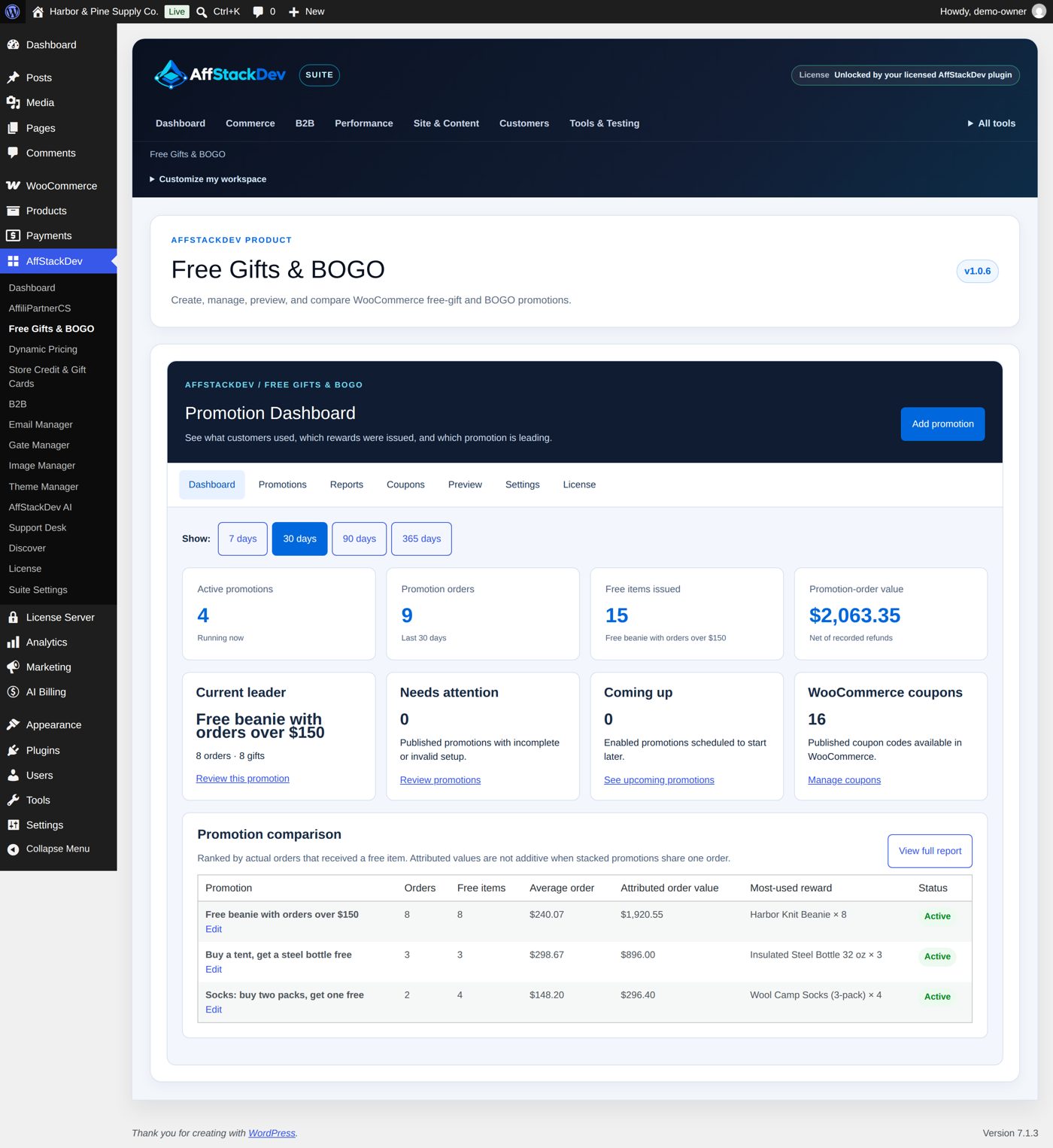Click the Marketing megaphone icon
The height and width of the screenshot is (1148, 1053).
[x=13, y=667]
